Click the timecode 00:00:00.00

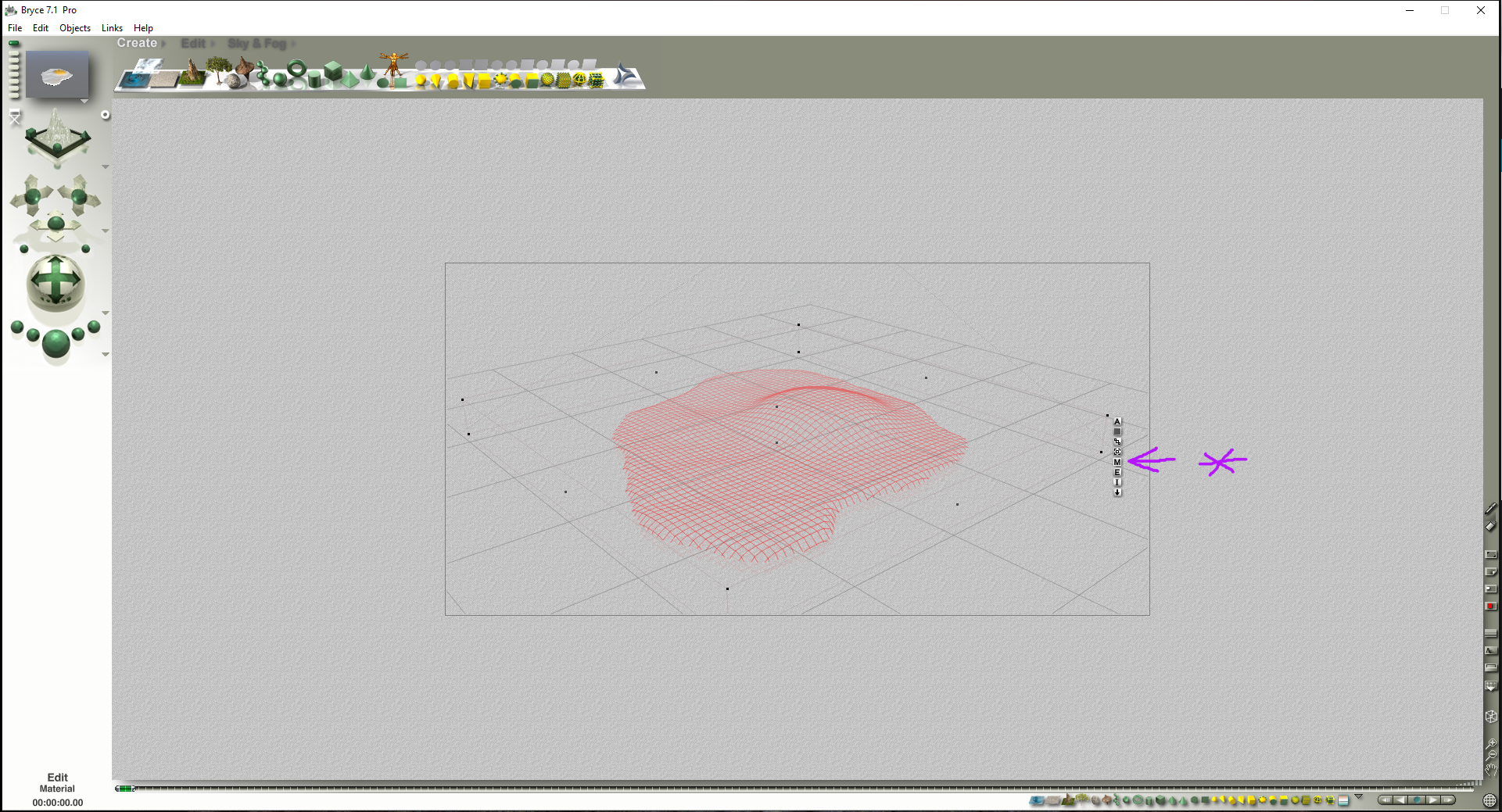tap(57, 803)
